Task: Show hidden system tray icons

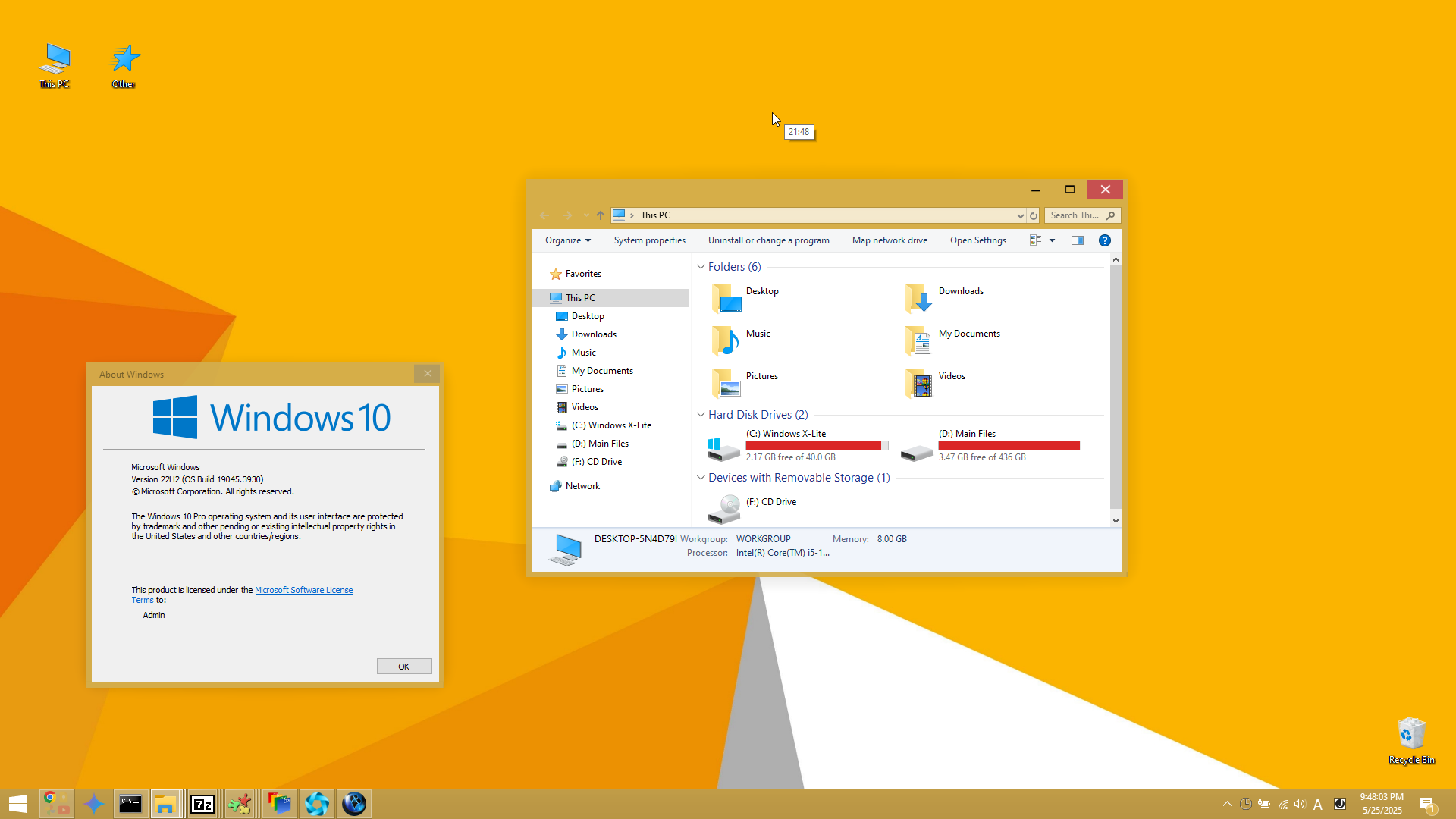Action: pos(1227,804)
